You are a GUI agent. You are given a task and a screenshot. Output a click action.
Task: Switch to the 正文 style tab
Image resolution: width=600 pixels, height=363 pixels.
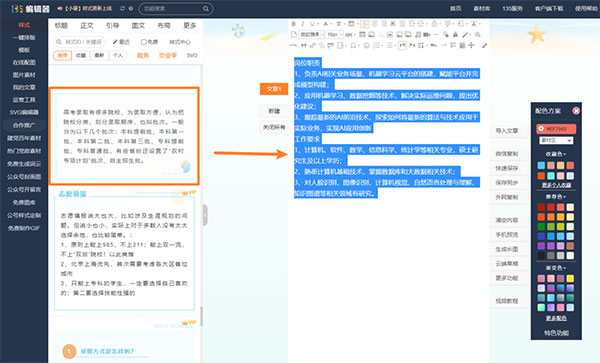(x=87, y=26)
